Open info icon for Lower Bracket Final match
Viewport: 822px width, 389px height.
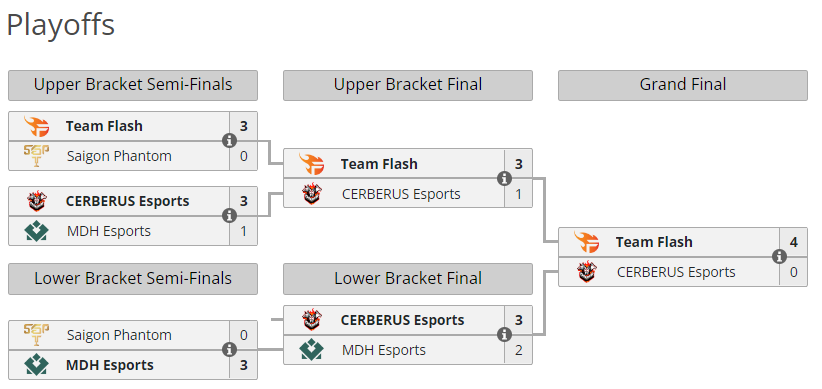pos(504,334)
